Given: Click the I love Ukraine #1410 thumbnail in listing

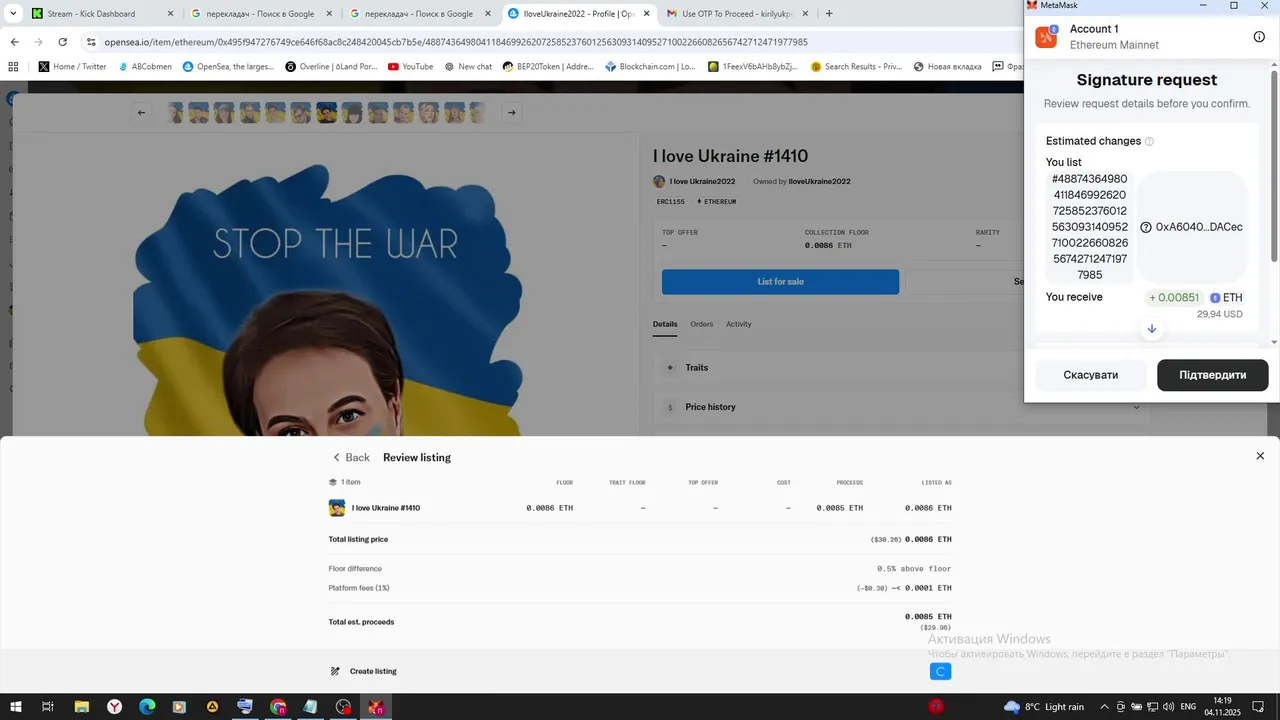Looking at the screenshot, I should (337, 508).
